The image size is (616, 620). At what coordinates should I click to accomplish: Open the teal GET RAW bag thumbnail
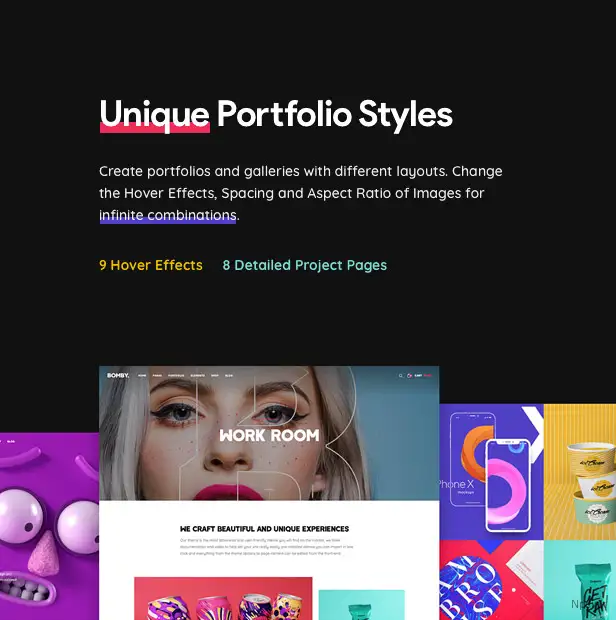[580, 580]
